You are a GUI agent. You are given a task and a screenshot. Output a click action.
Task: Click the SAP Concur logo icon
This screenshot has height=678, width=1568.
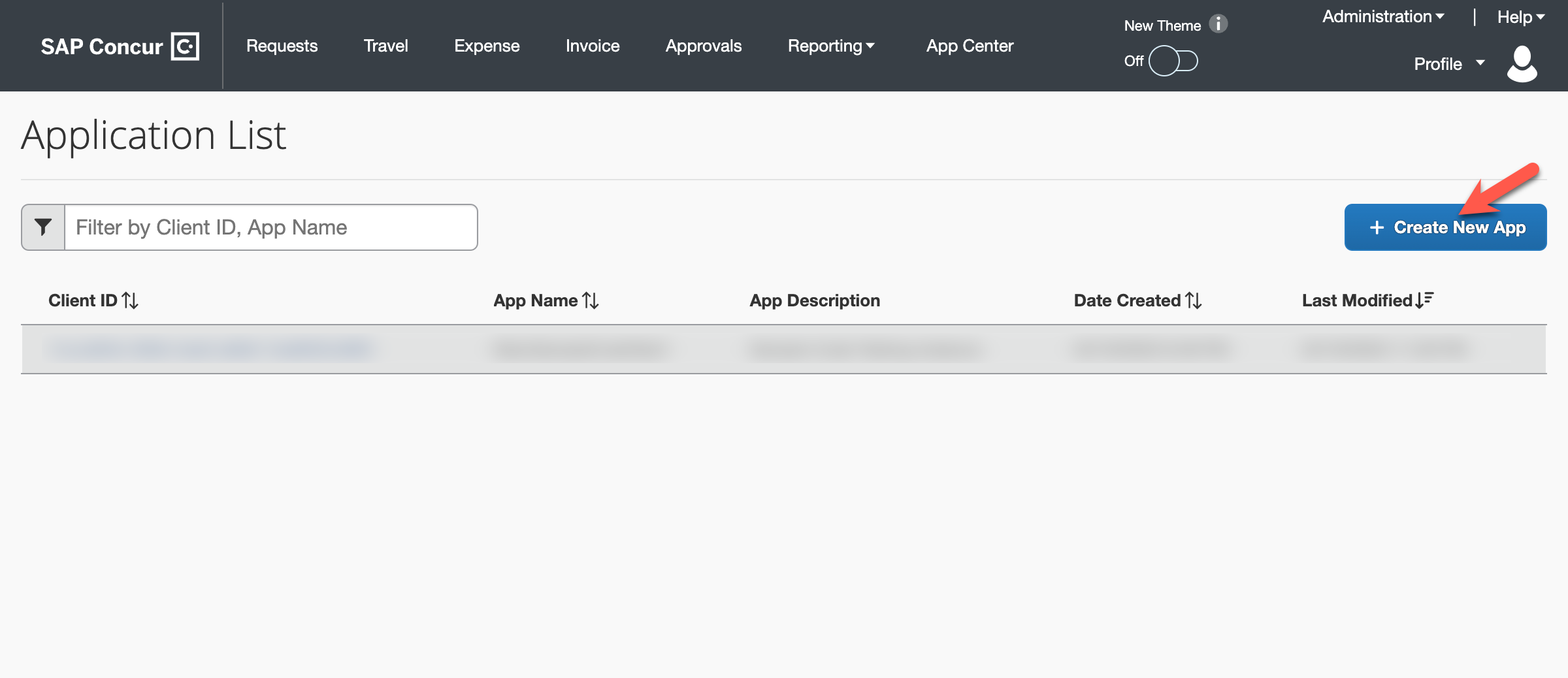pyautogui.click(x=185, y=46)
